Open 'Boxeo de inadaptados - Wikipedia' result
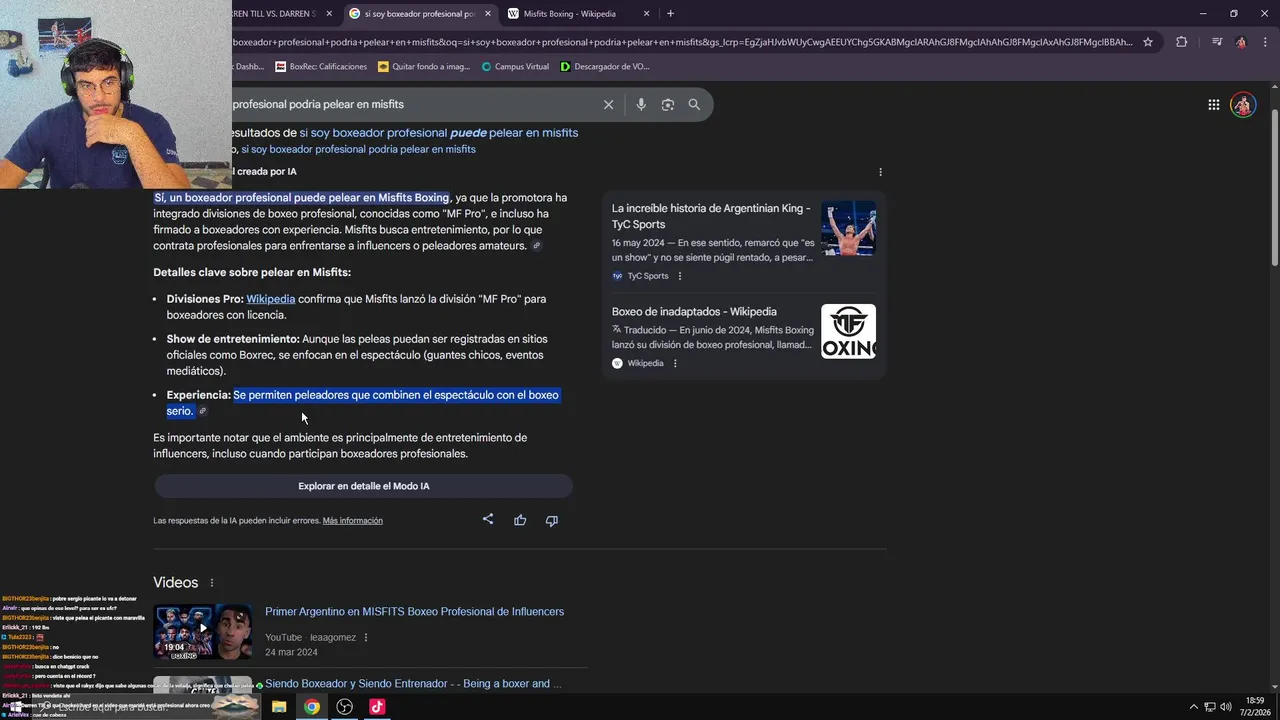This screenshot has width=1280, height=720. click(694, 312)
